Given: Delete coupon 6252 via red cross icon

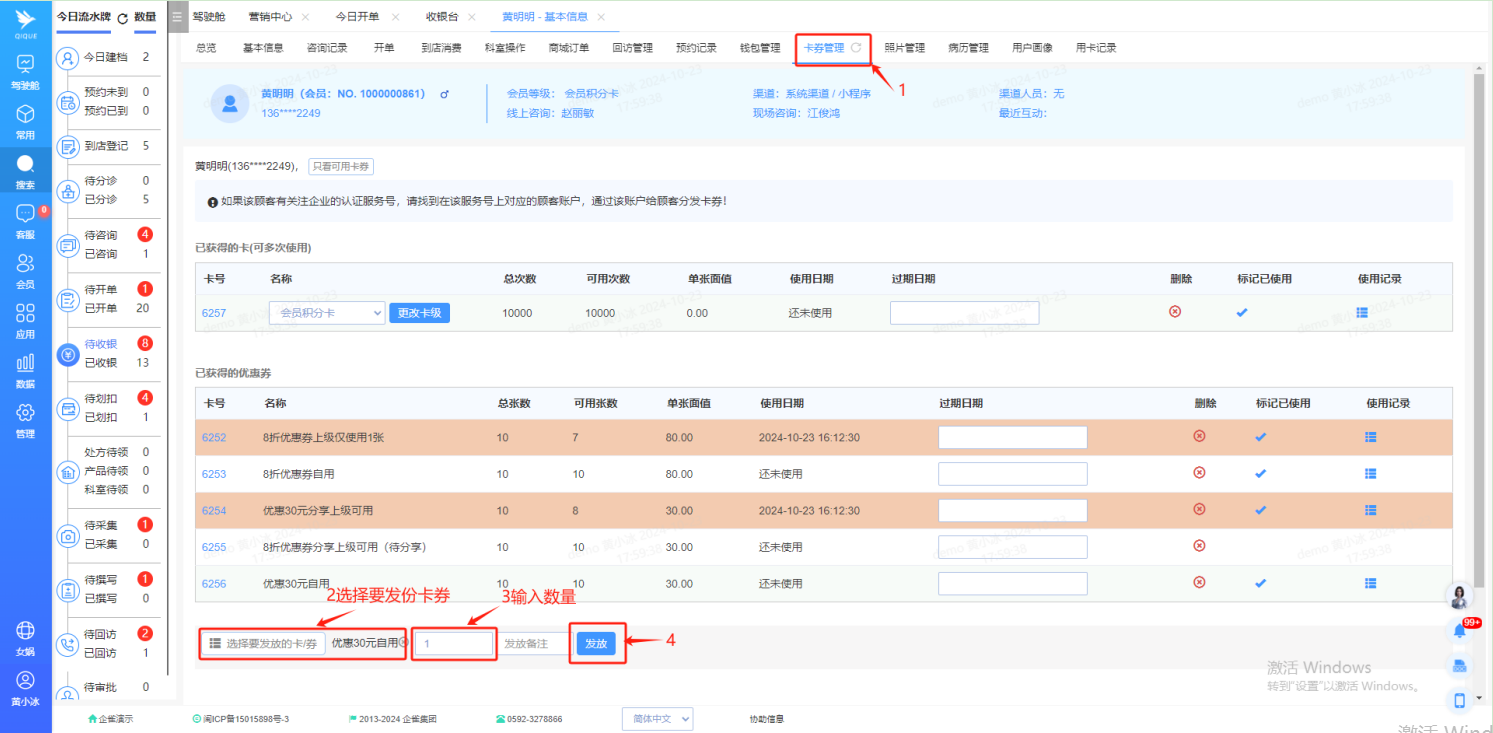Looking at the screenshot, I should (x=1199, y=436).
